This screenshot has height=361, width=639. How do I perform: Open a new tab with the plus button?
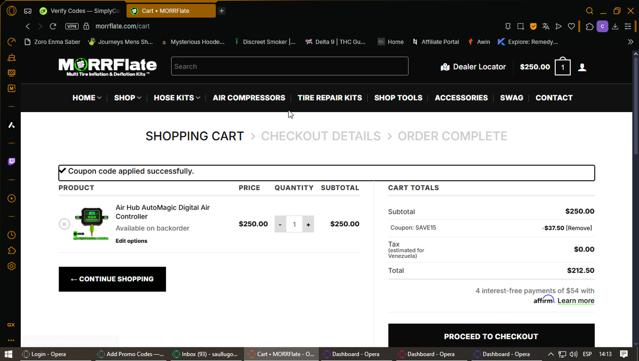click(222, 11)
